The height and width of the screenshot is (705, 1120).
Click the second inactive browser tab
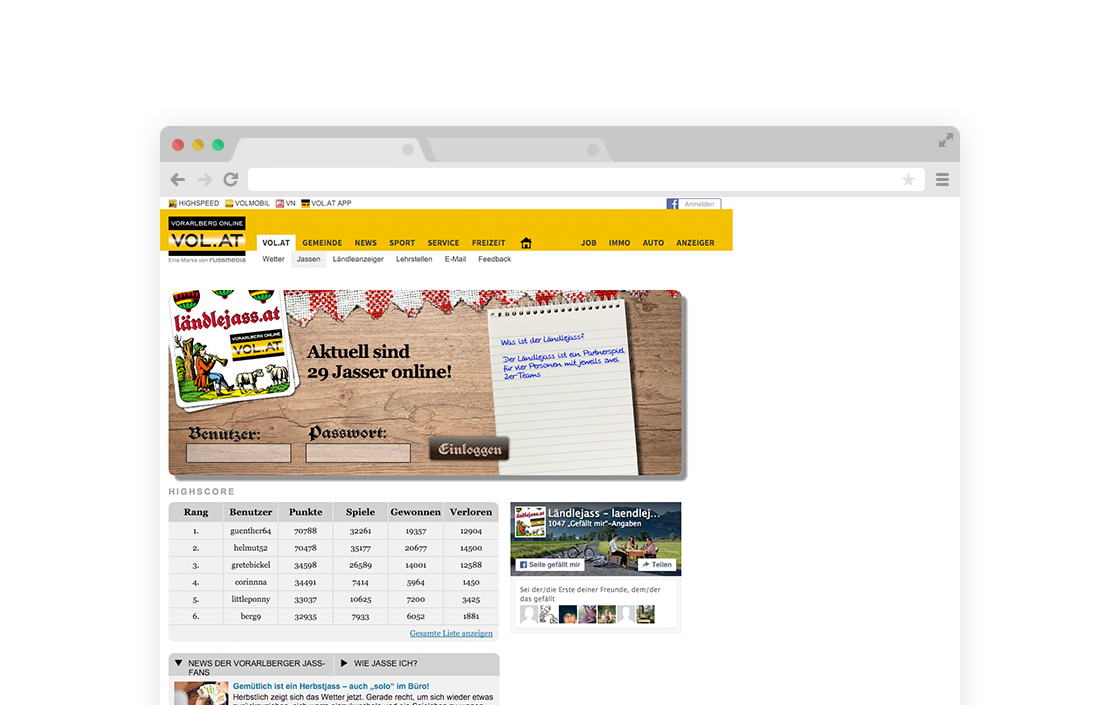click(519, 150)
